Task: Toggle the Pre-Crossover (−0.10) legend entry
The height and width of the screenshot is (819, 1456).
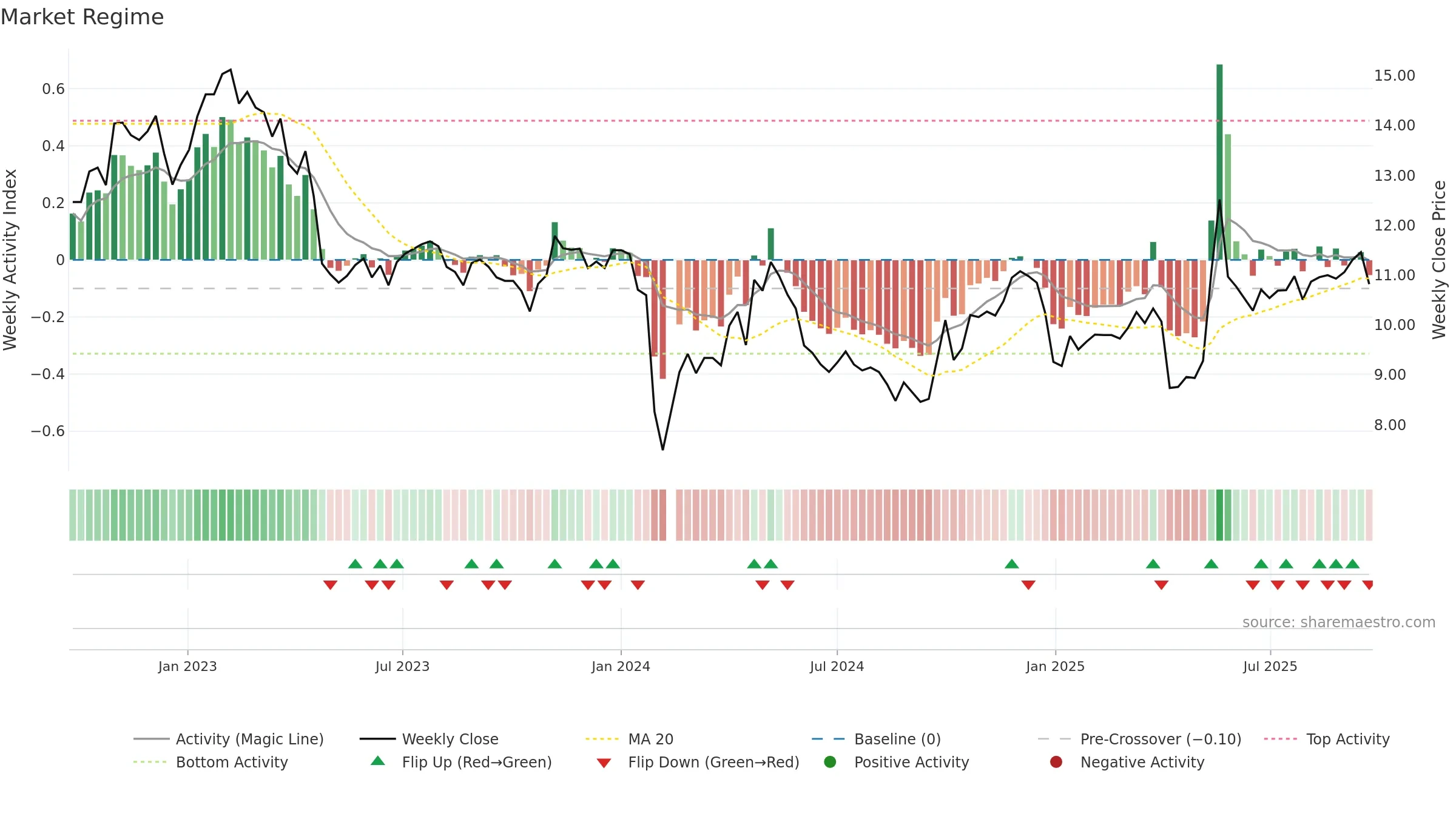Action: [x=1139, y=739]
